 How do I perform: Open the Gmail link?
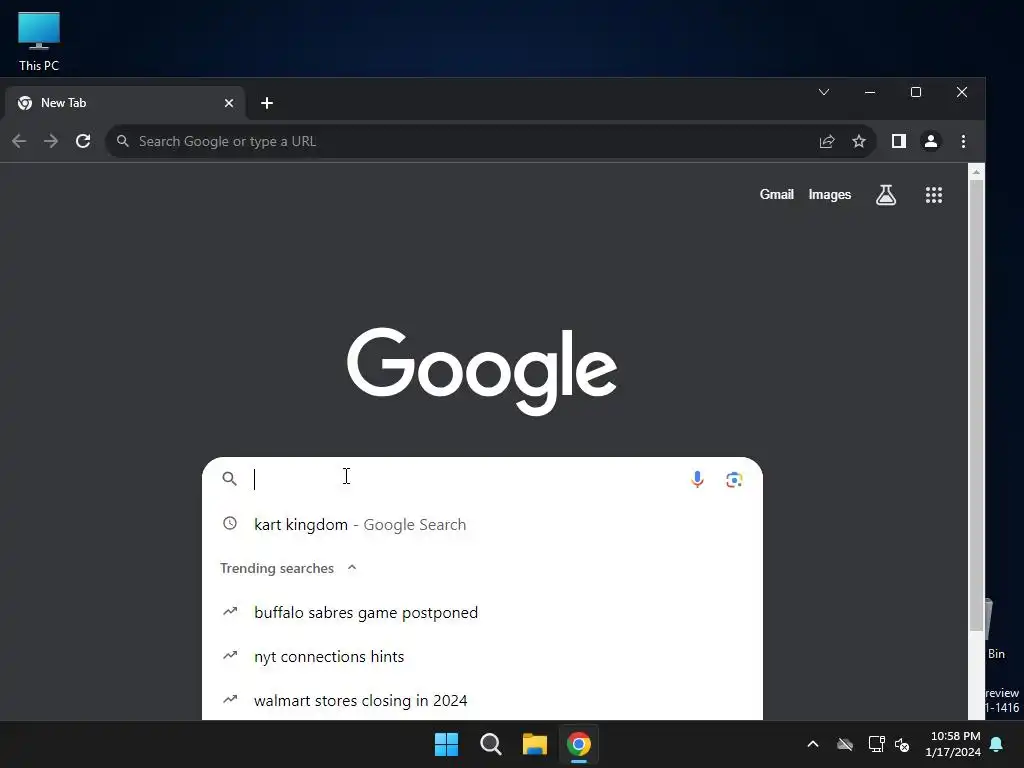coord(776,195)
